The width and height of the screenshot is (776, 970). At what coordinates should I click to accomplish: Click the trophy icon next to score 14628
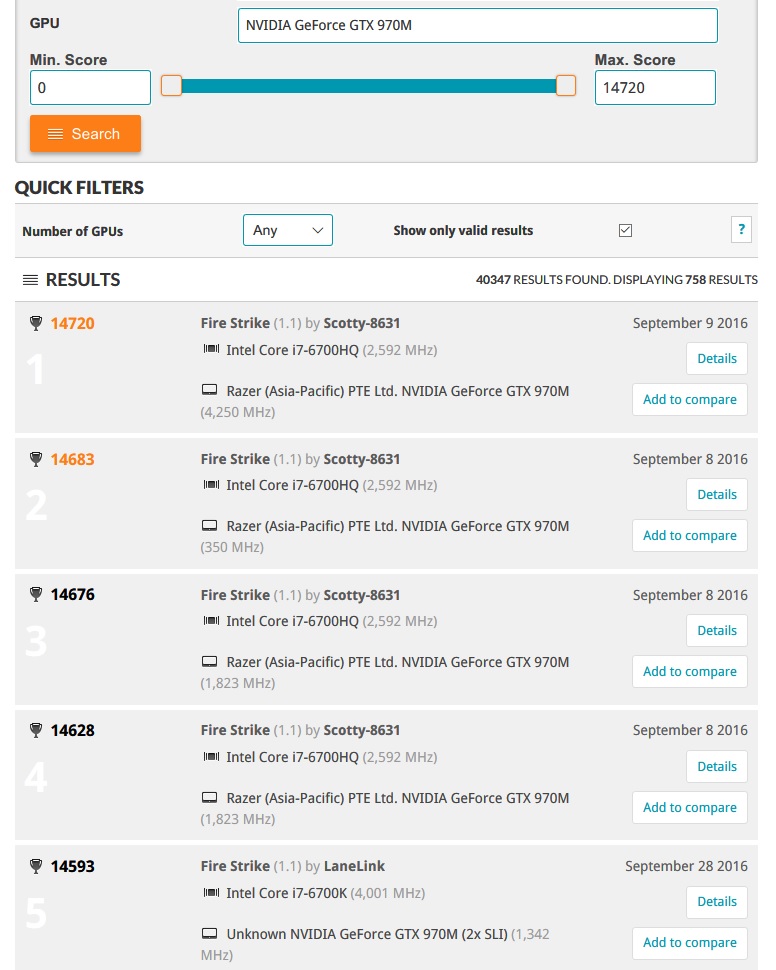point(36,730)
